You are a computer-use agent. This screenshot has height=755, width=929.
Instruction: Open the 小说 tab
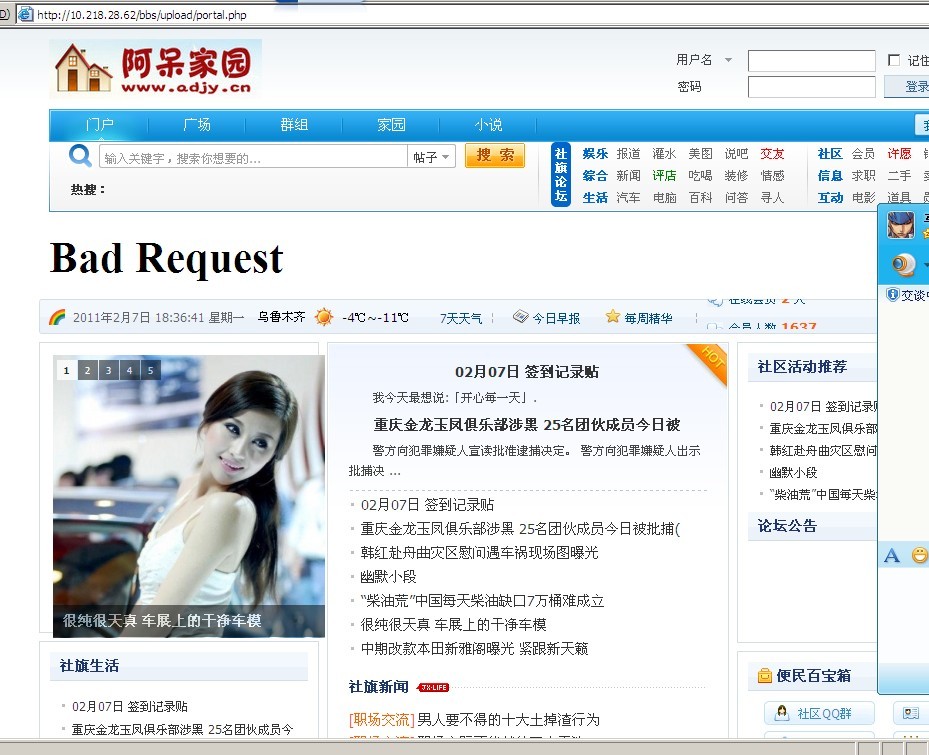coord(488,124)
